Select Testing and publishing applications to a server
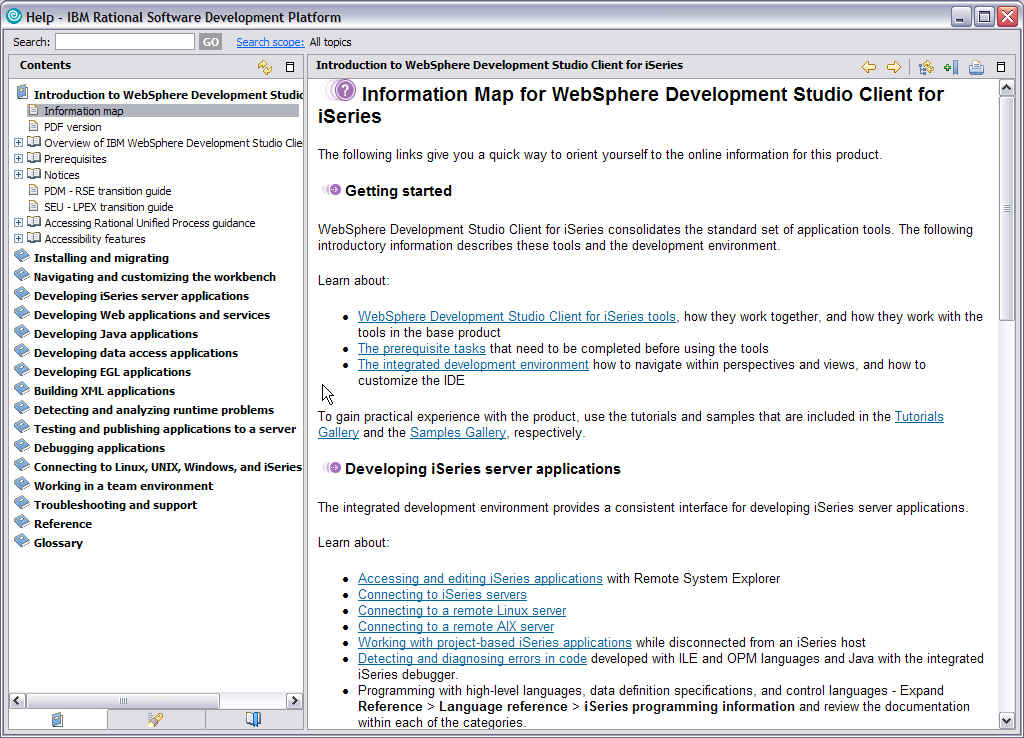The image size is (1024, 738). pos(165,428)
